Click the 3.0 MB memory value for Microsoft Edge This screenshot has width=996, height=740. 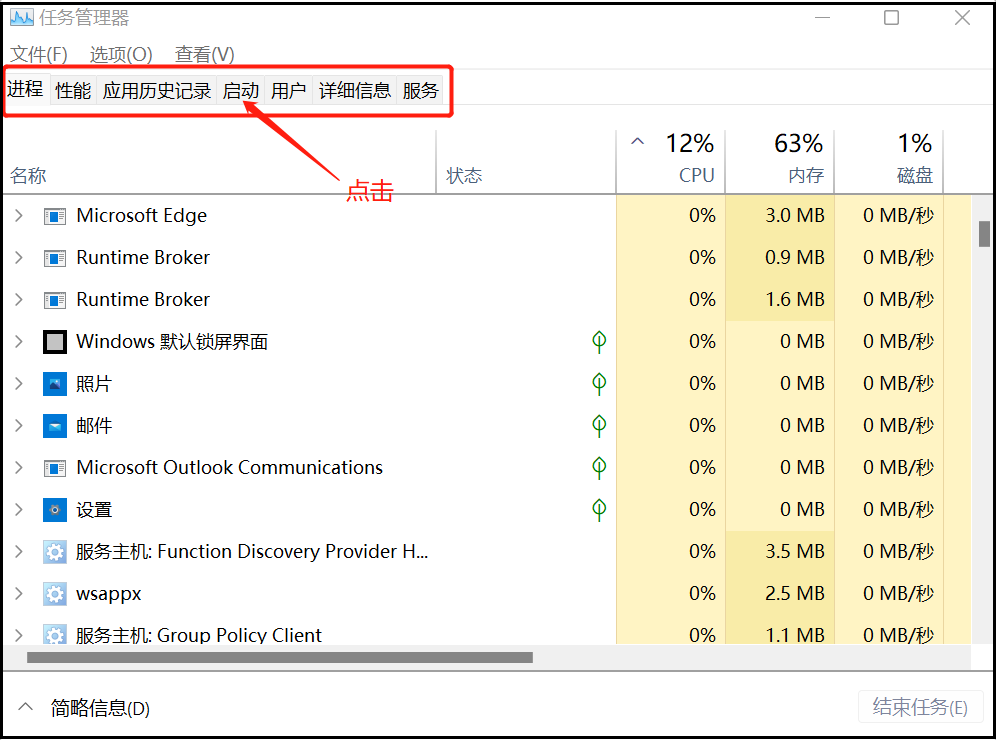click(795, 216)
